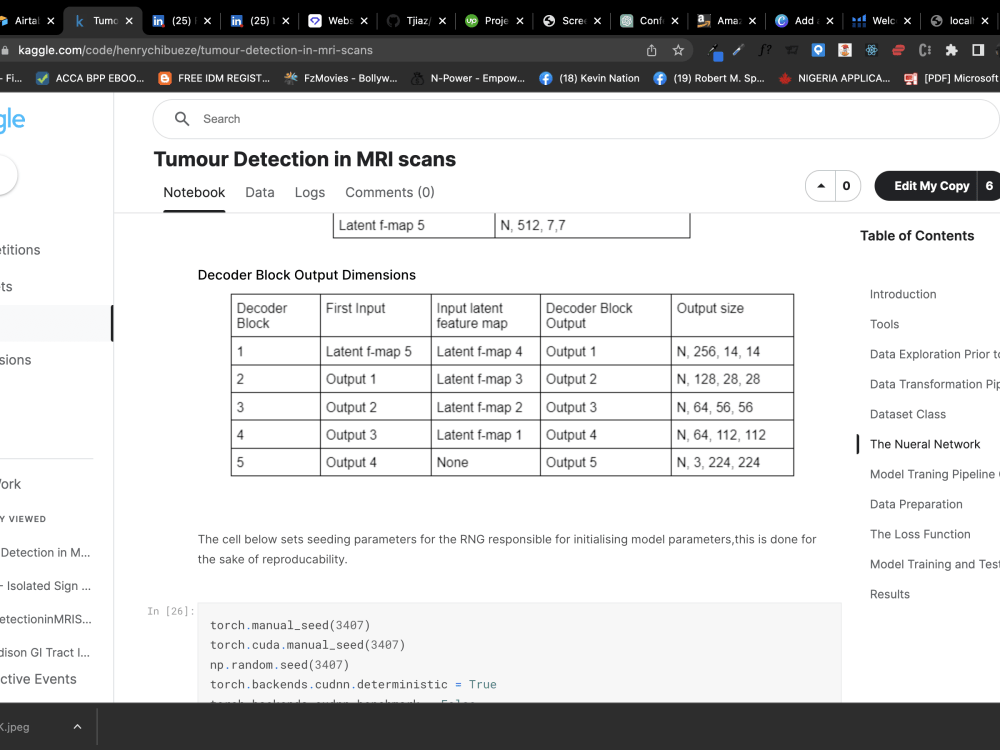The height and width of the screenshot is (750, 1000).
Task: Open FzMovies - Bollyw... bookmark
Action: click(x=341, y=78)
